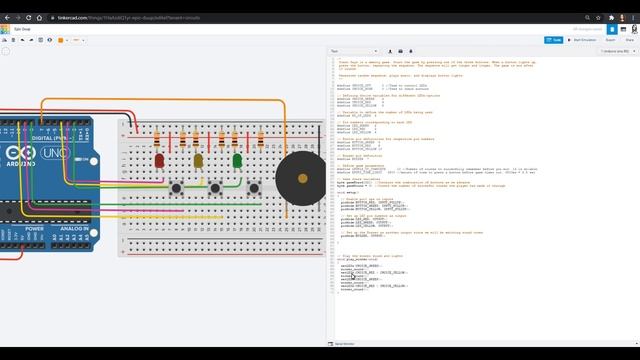640x360 pixels.
Task: Expand the wire color dropdown arrow
Action: point(67,40)
